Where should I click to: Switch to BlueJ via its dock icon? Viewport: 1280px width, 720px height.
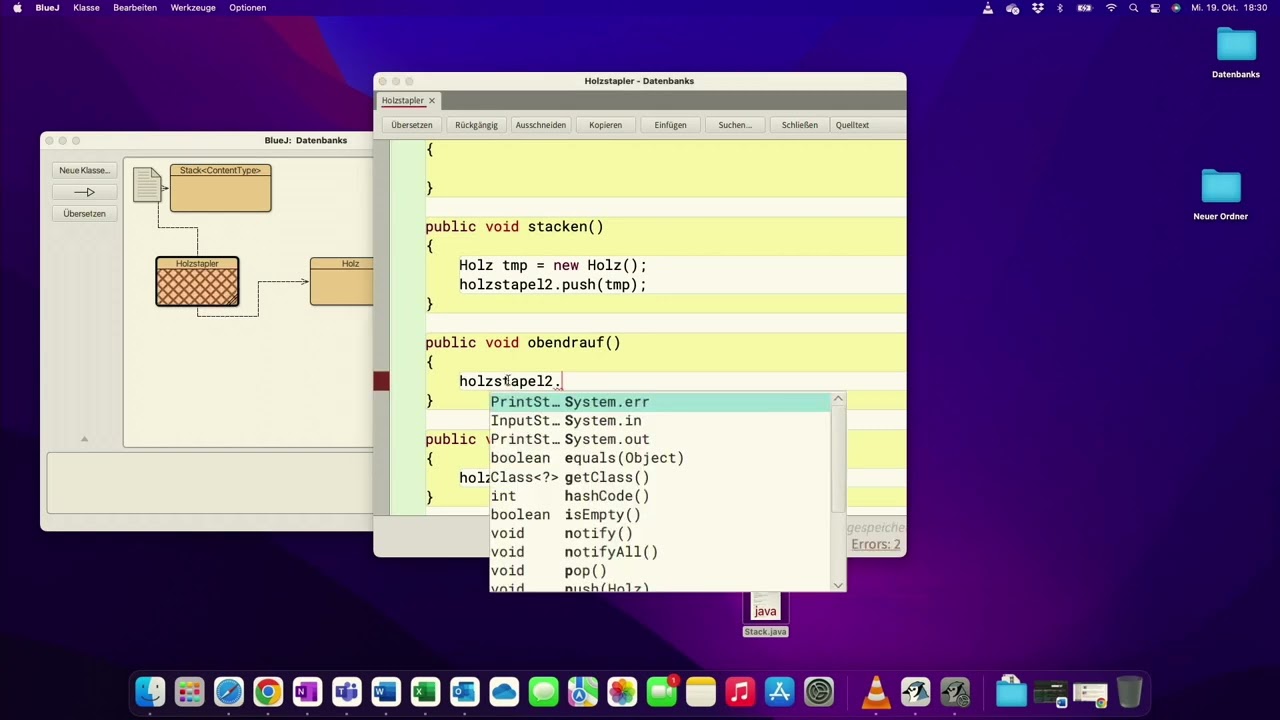916,691
